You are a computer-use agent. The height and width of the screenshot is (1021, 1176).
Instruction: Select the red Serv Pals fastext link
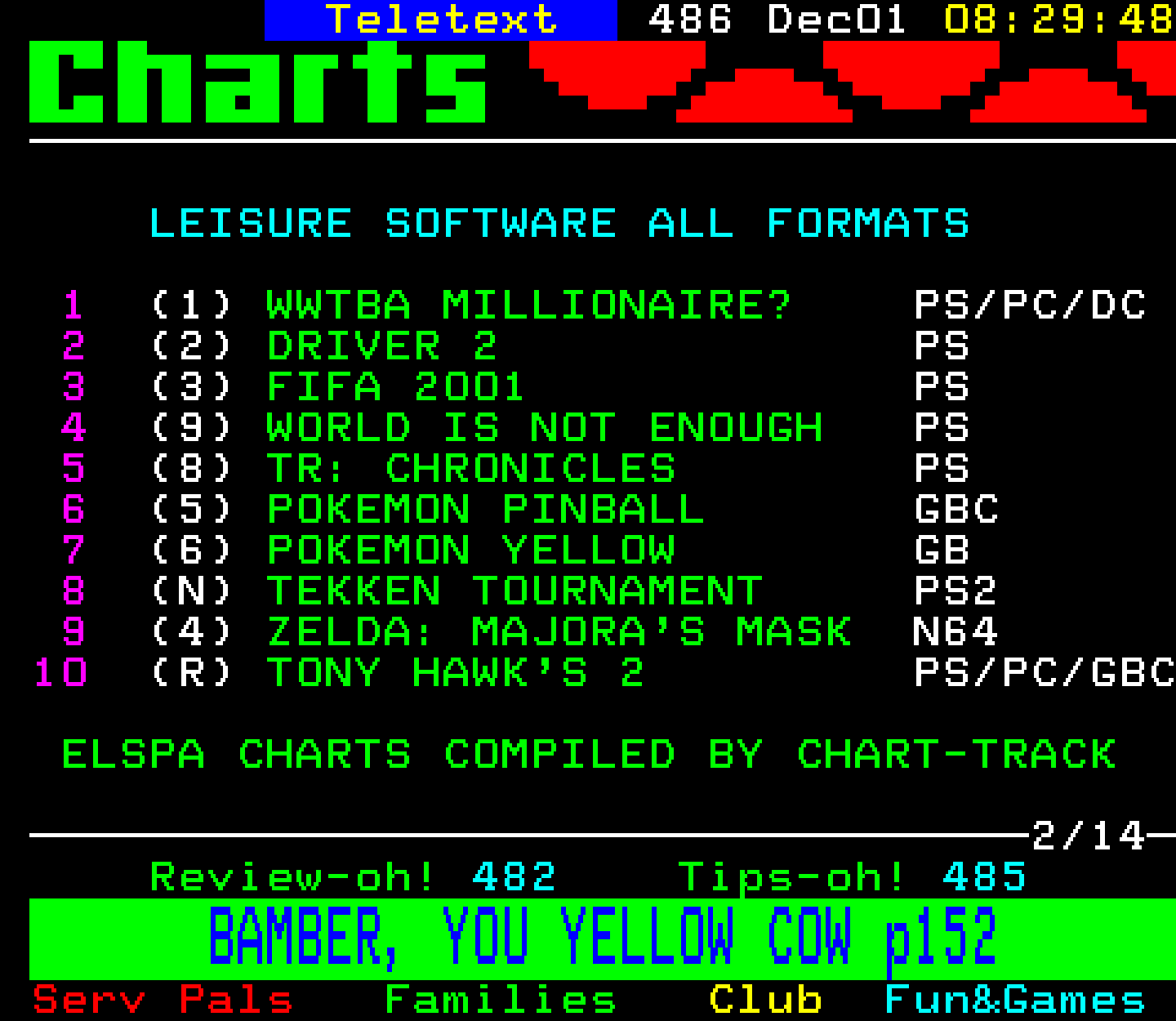coord(163,1000)
